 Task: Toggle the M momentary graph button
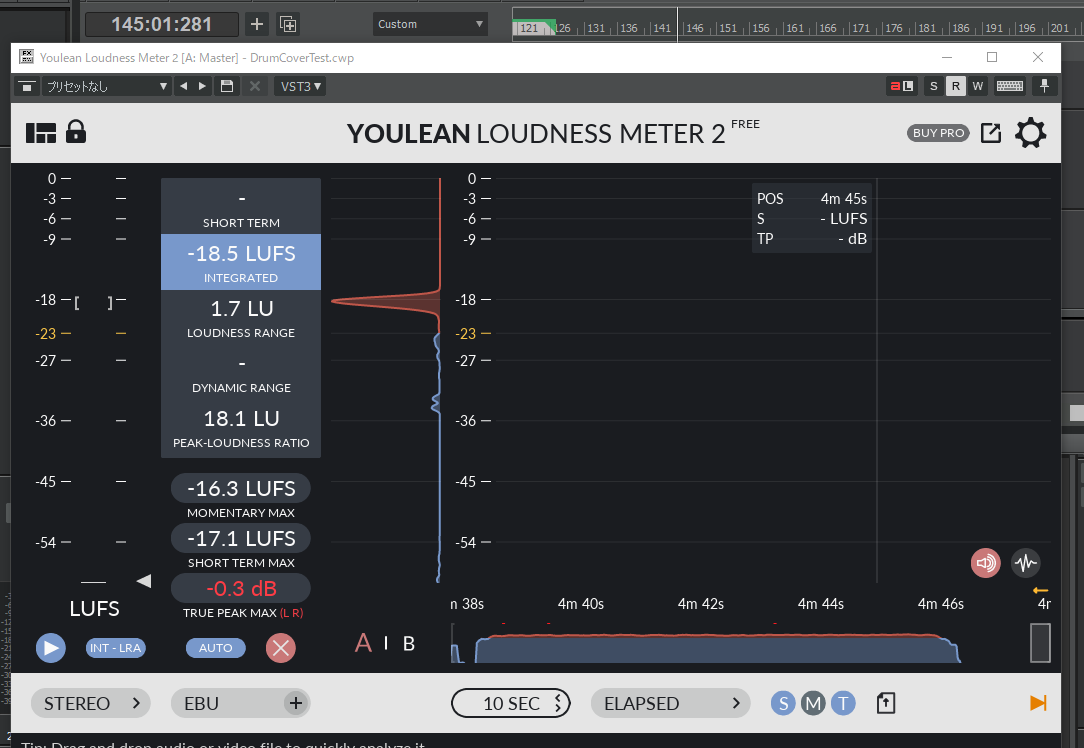813,704
